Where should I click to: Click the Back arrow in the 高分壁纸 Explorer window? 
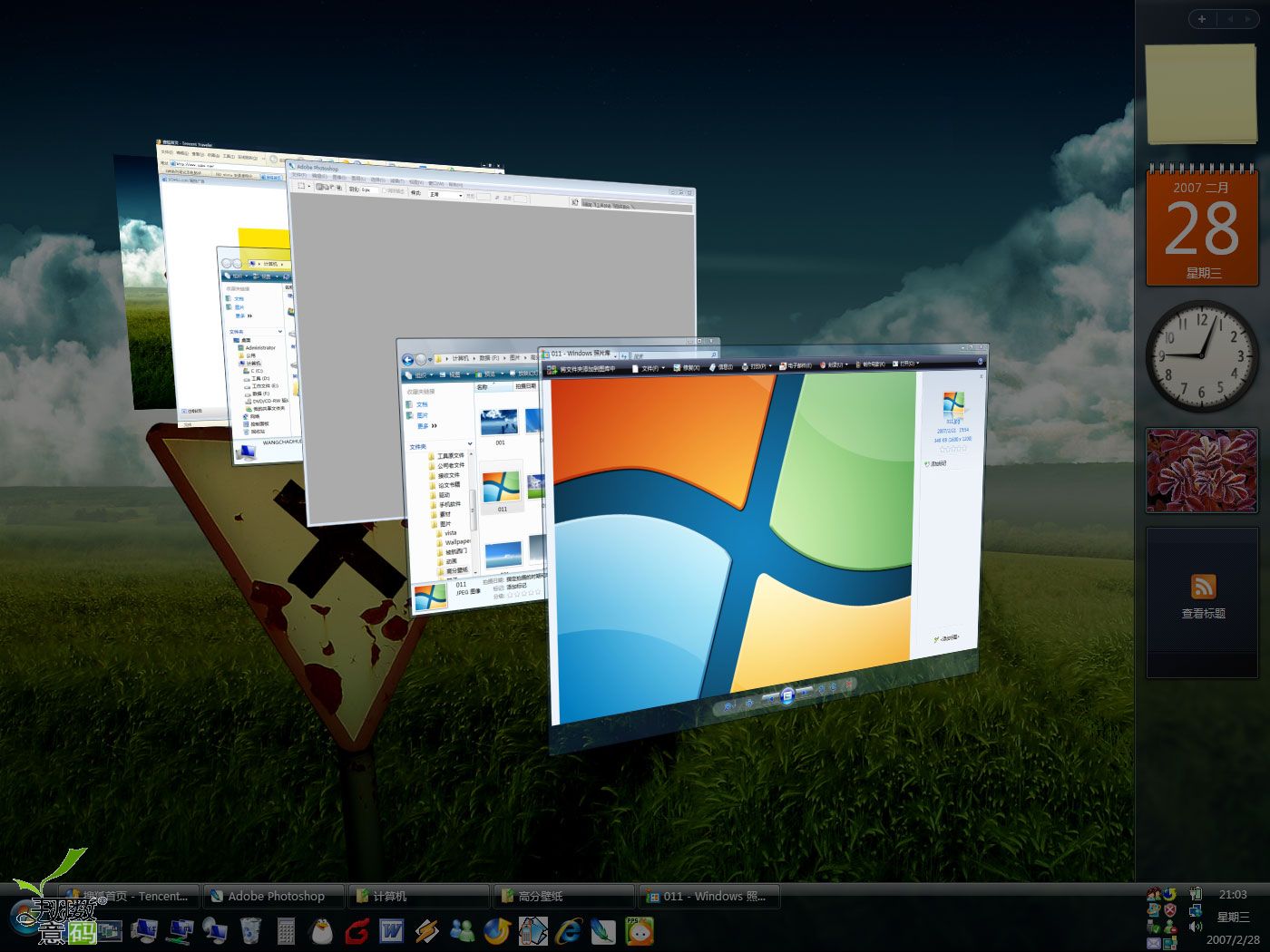[x=408, y=360]
